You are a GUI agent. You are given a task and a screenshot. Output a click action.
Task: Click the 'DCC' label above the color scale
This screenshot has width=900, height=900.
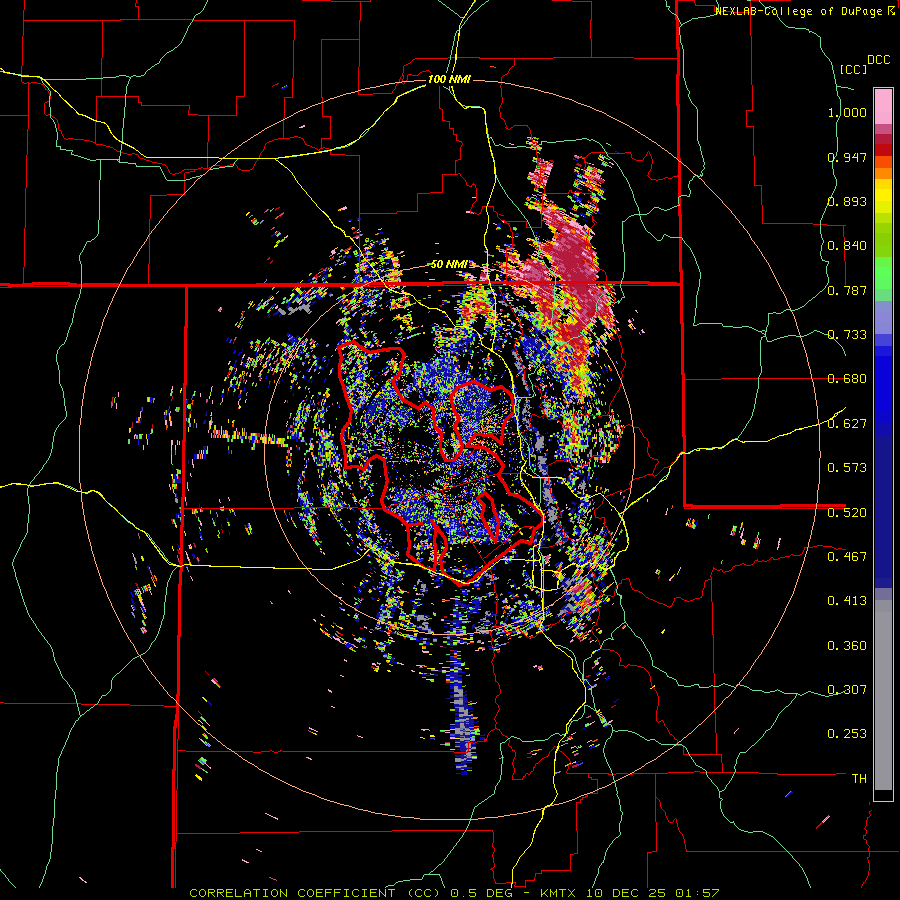878,60
